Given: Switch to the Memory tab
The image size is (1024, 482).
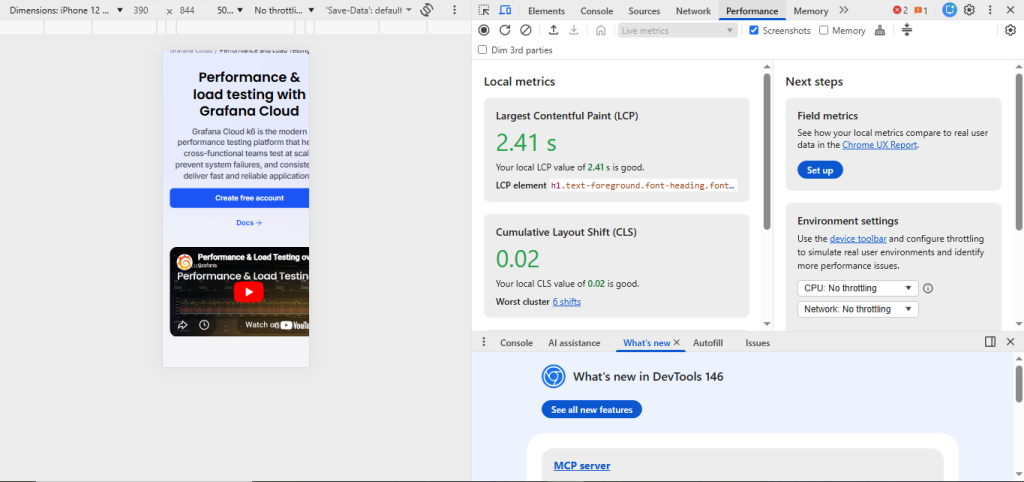Looking at the screenshot, I should 811,11.
